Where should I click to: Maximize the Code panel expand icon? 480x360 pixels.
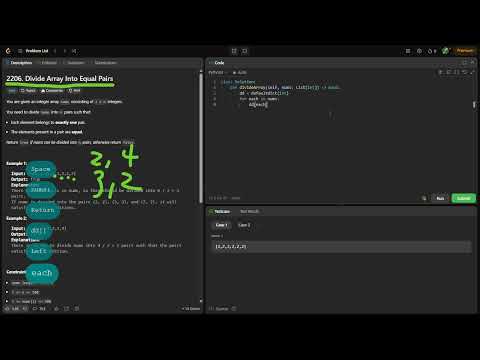pos(465,63)
